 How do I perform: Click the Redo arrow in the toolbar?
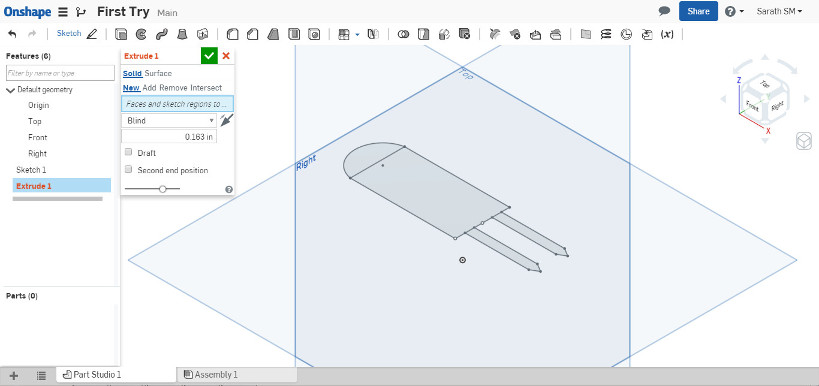point(32,34)
